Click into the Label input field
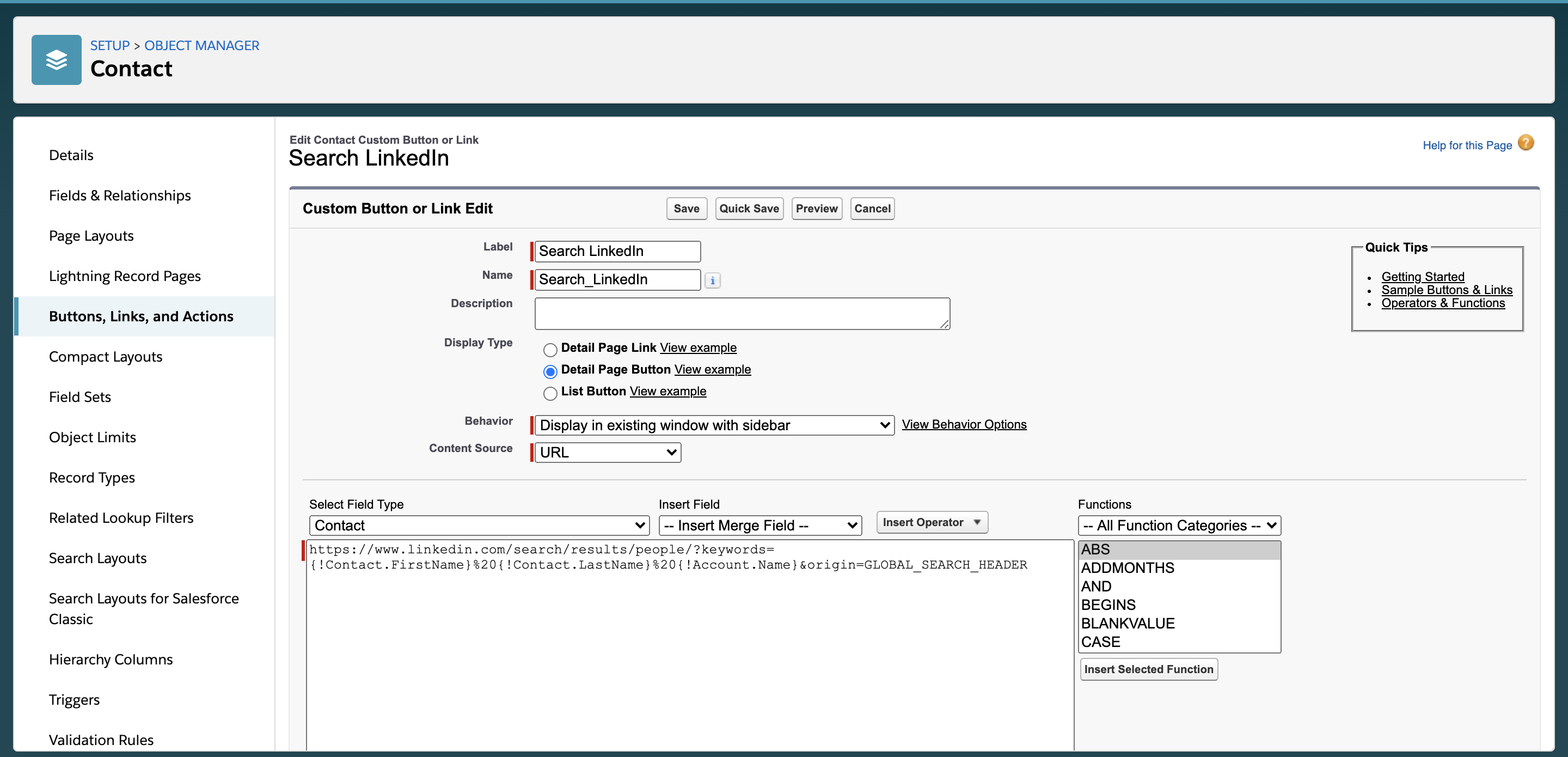This screenshot has height=757, width=1568. coord(617,251)
